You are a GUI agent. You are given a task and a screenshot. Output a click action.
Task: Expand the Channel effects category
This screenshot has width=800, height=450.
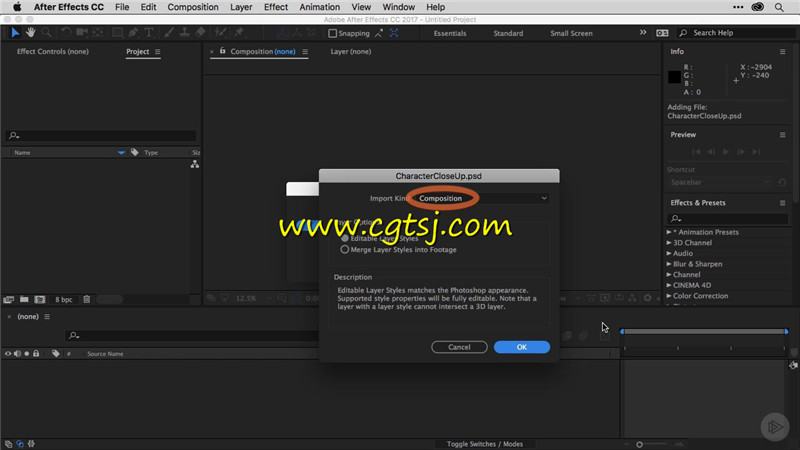(669, 274)
